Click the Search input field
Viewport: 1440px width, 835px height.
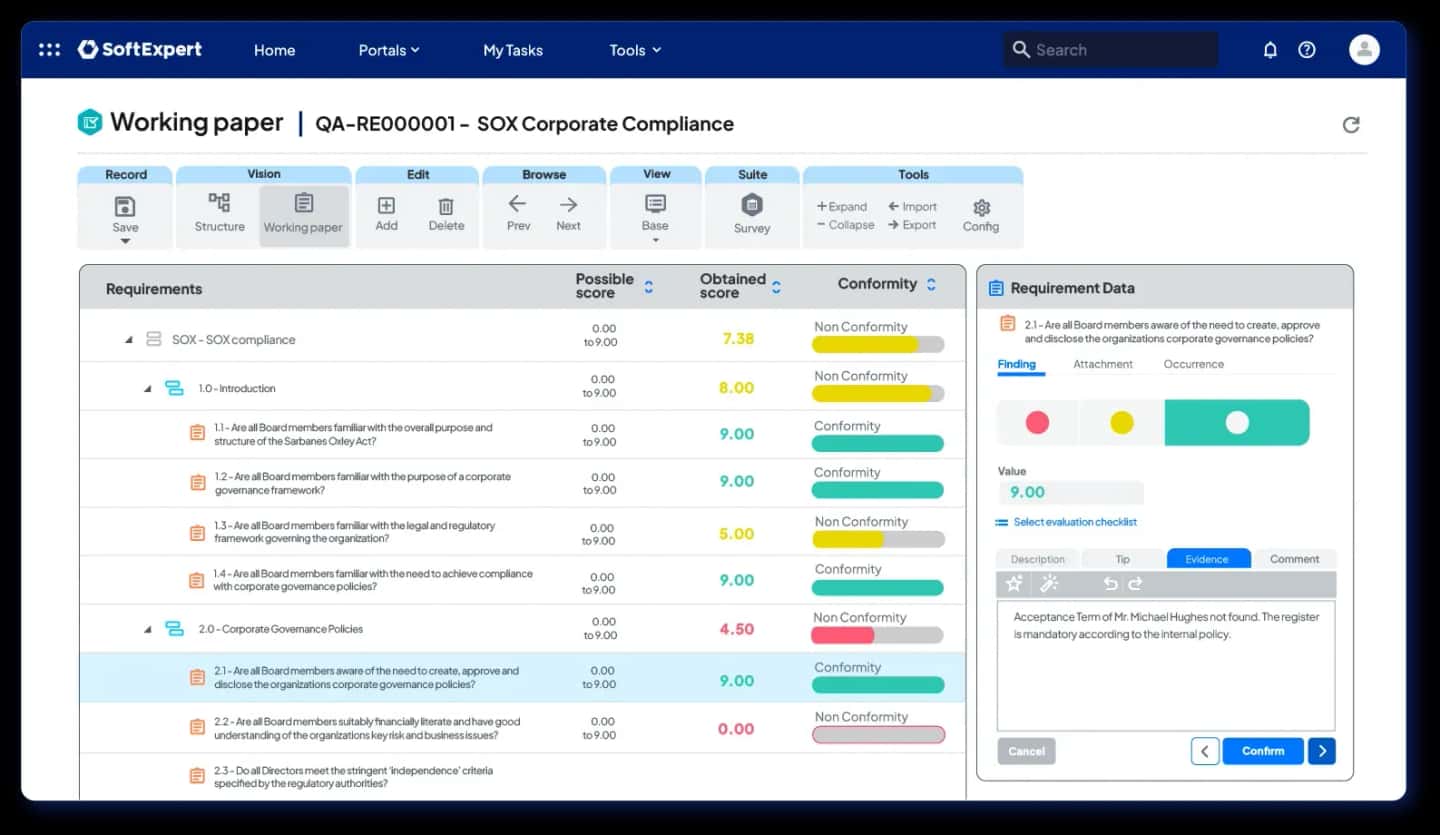(1110, 50)
